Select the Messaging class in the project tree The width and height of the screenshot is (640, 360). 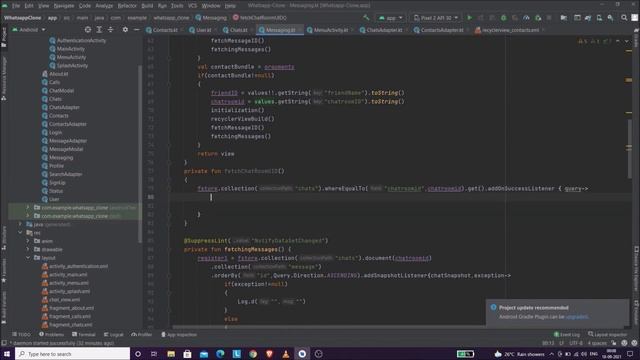(61, 158)
